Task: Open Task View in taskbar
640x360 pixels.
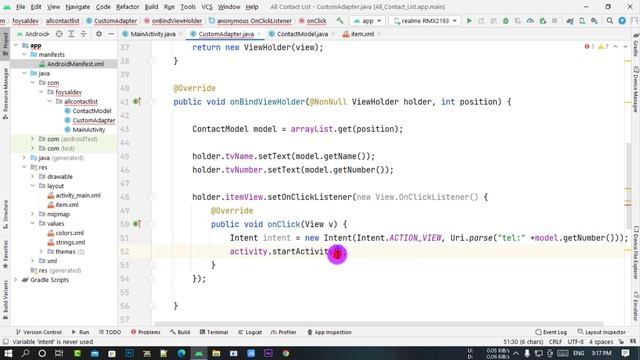Action: [59, 353]
